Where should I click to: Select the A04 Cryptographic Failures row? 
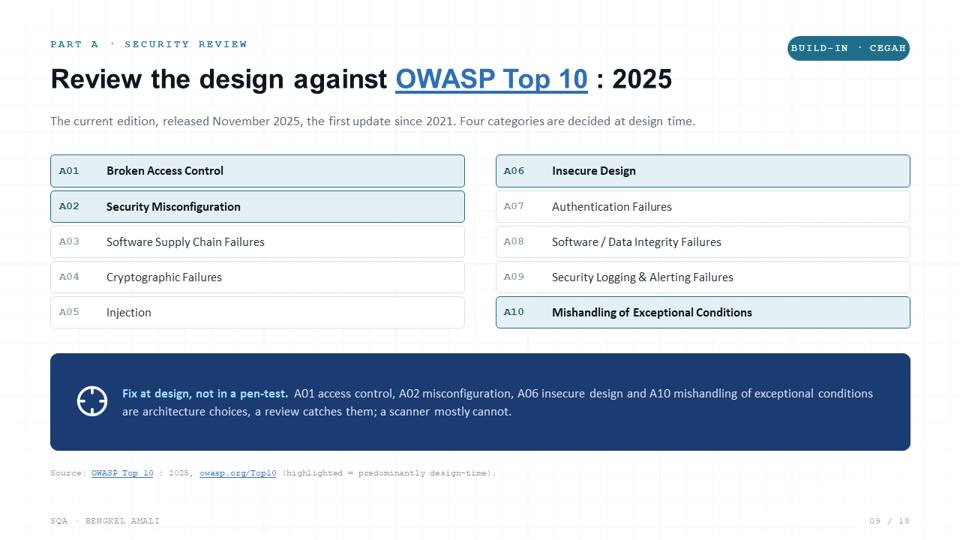point(257,277)
